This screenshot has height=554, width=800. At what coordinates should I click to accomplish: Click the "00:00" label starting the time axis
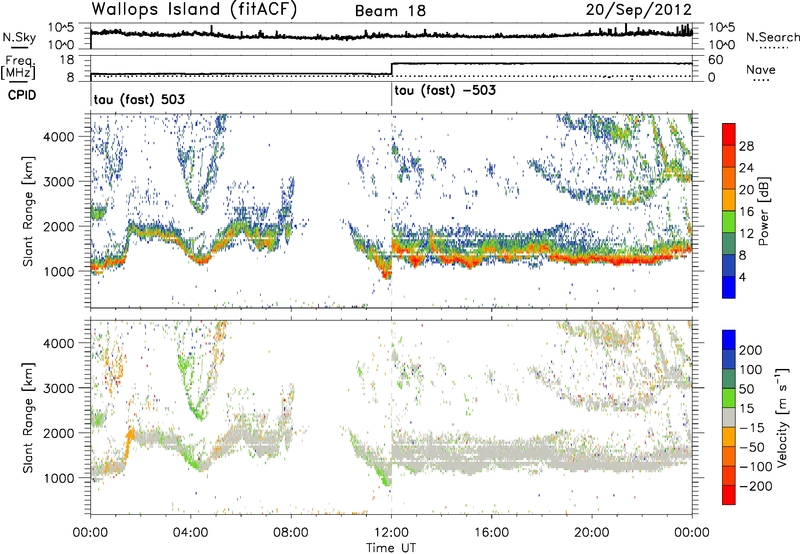[90, 533]
